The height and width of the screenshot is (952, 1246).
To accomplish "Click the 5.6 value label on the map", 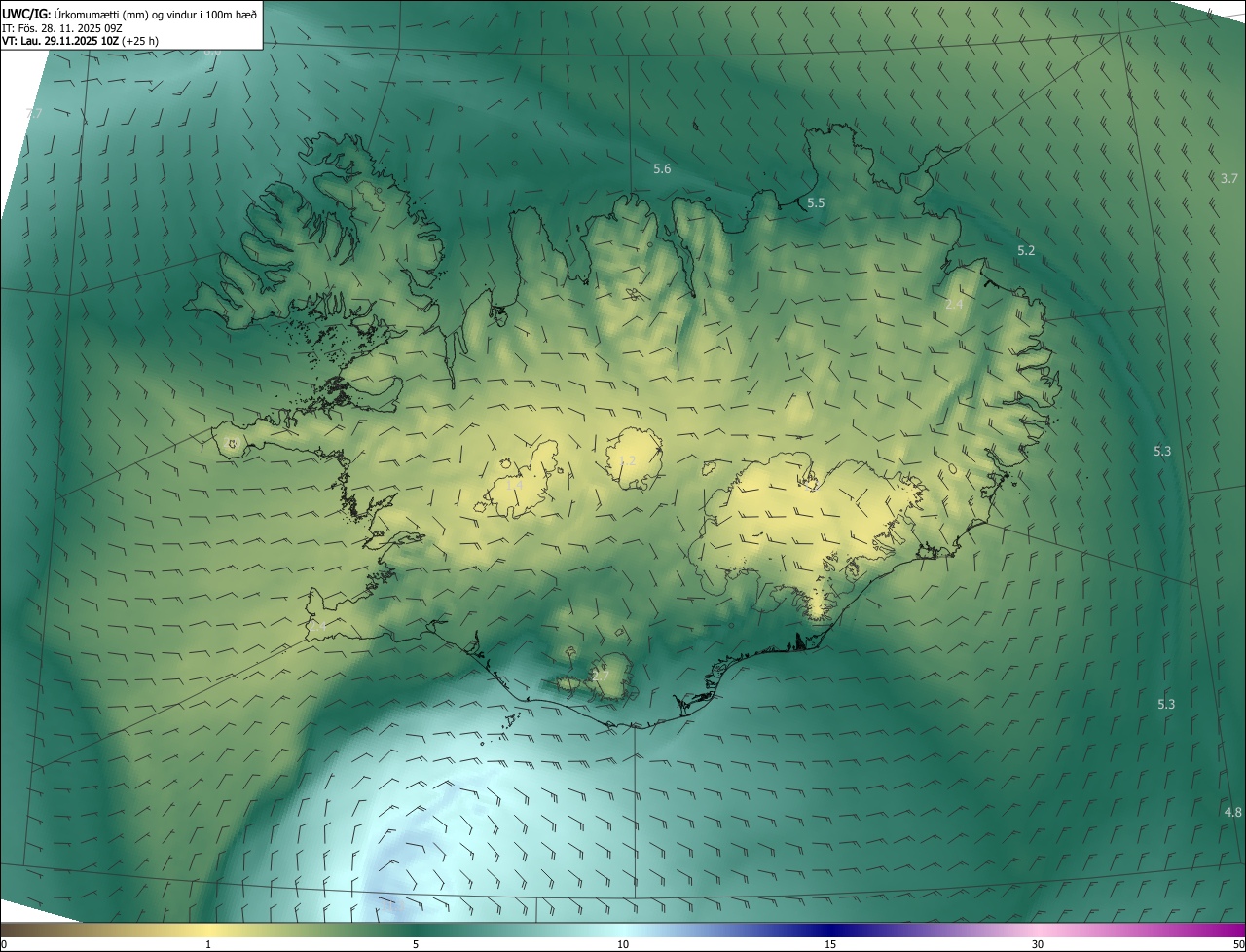I will [662, 169].
